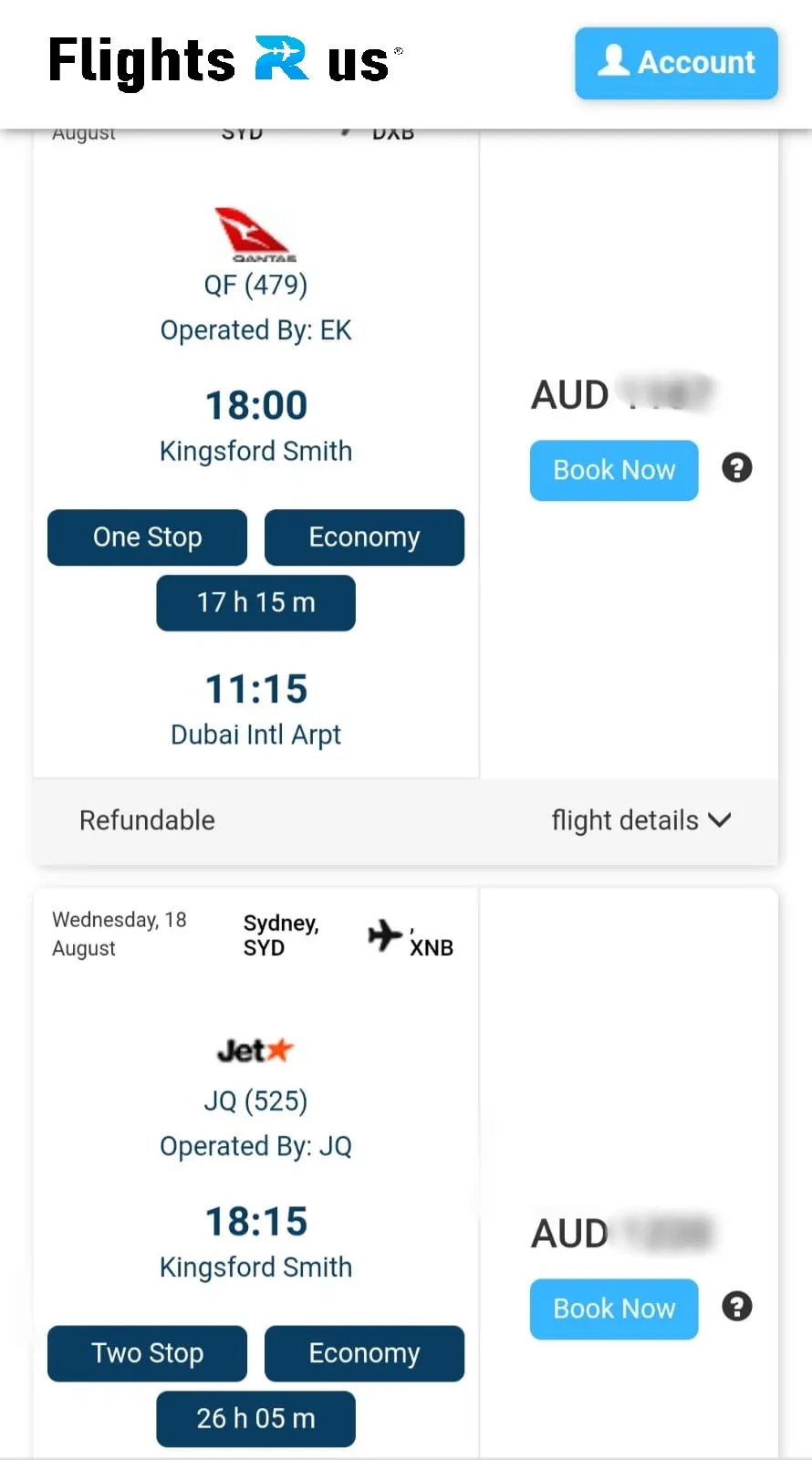The height and width of the screenshot is (1460, 812).
Task: Click the airplane icon between SYD and XNB
Action: click(x=385, y=935)
